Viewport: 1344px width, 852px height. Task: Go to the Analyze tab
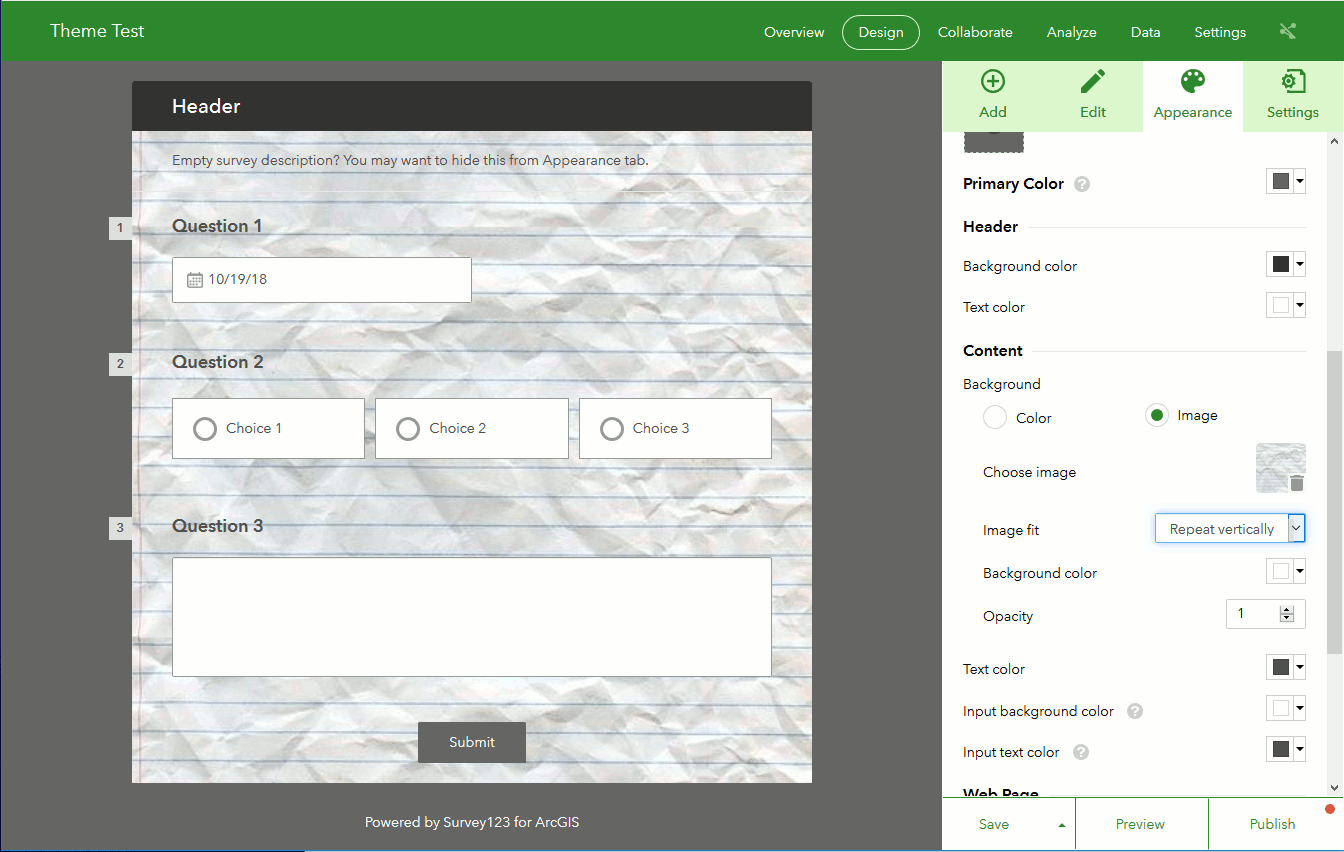[1071, 32]
